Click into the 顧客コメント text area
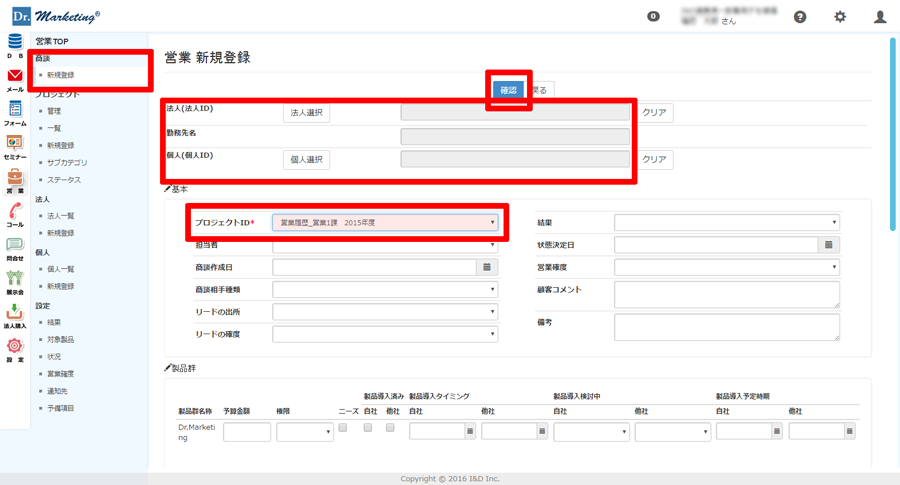 tap(727, 294)
